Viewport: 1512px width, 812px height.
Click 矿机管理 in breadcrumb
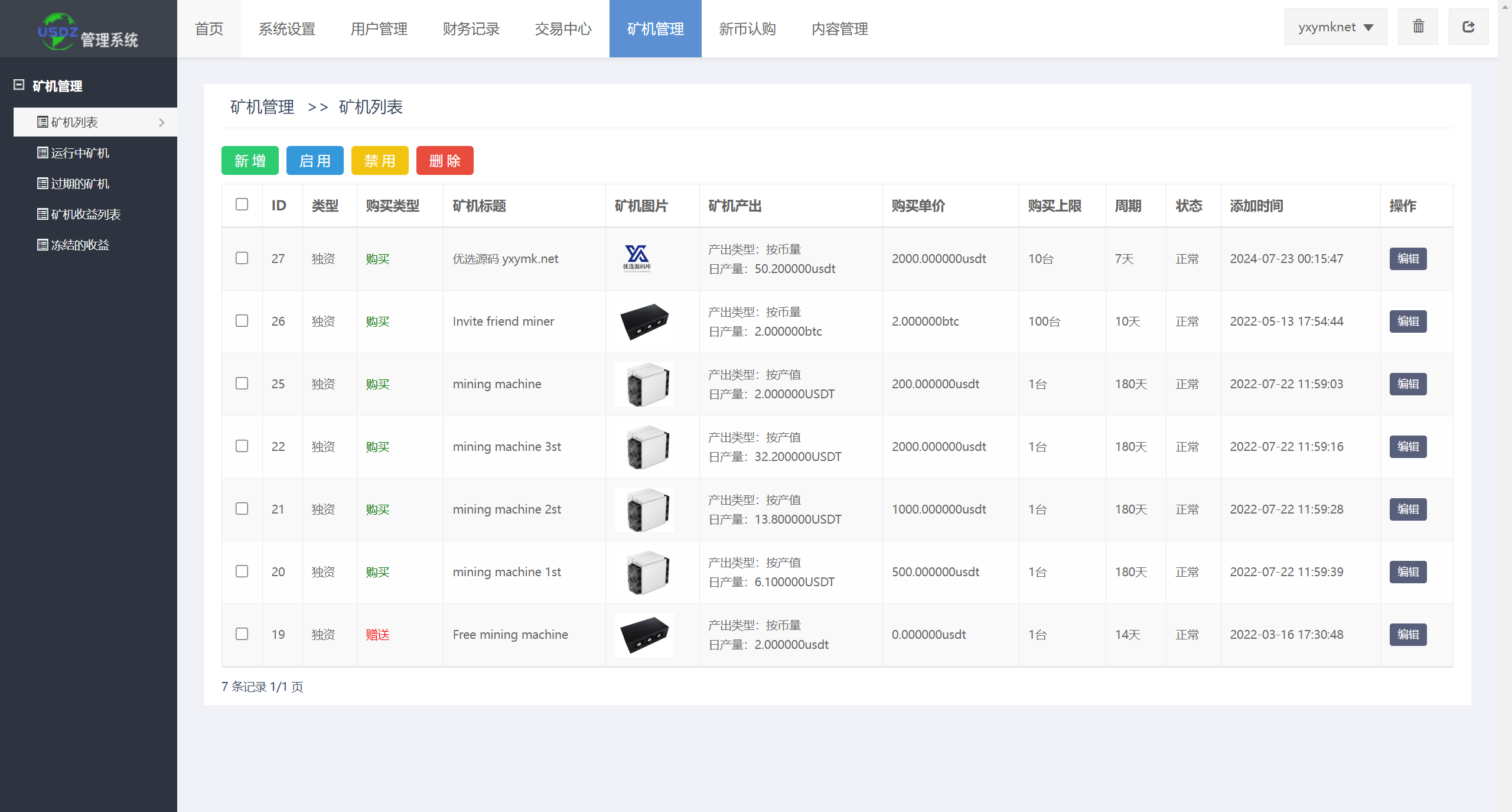point(262,107)
